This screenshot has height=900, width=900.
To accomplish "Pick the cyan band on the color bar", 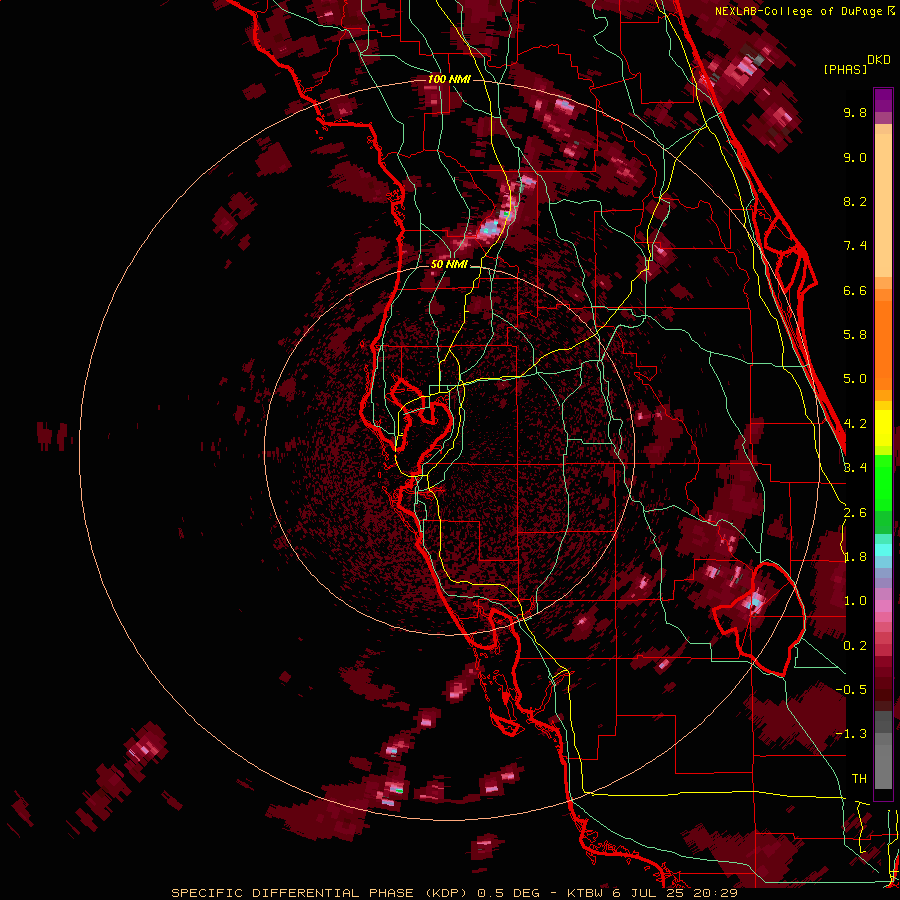I will (x=883, y=550).
